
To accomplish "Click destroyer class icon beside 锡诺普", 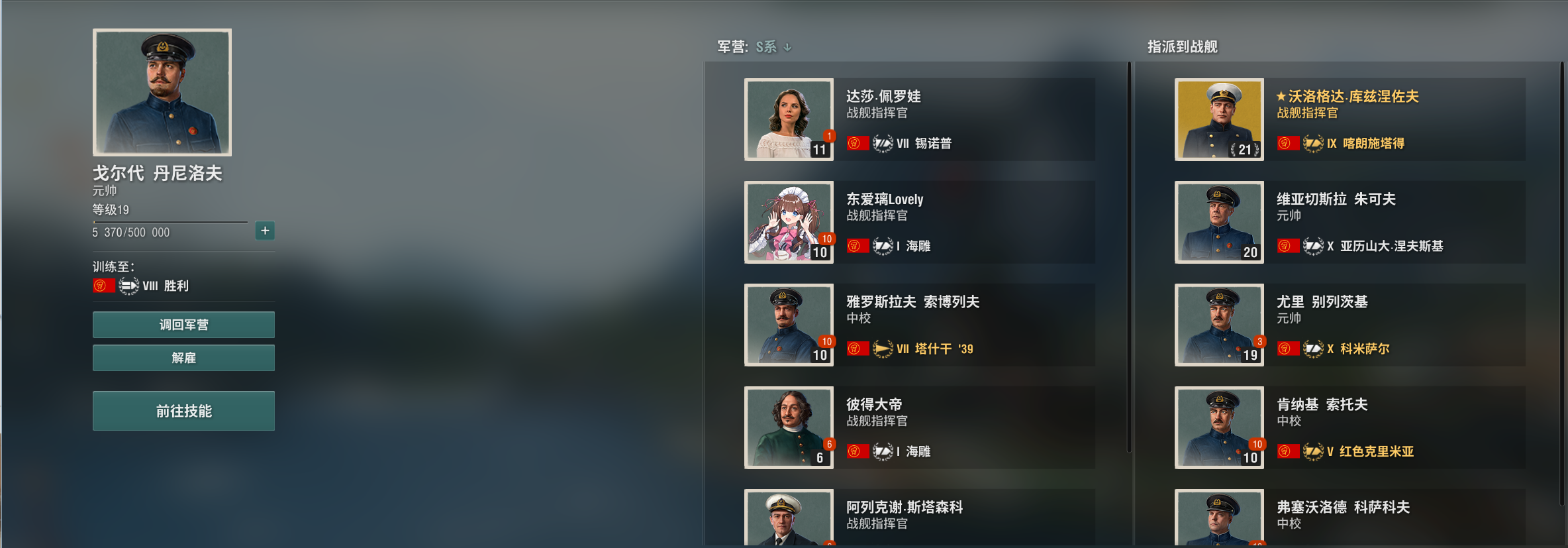I will tap(883, 143).
